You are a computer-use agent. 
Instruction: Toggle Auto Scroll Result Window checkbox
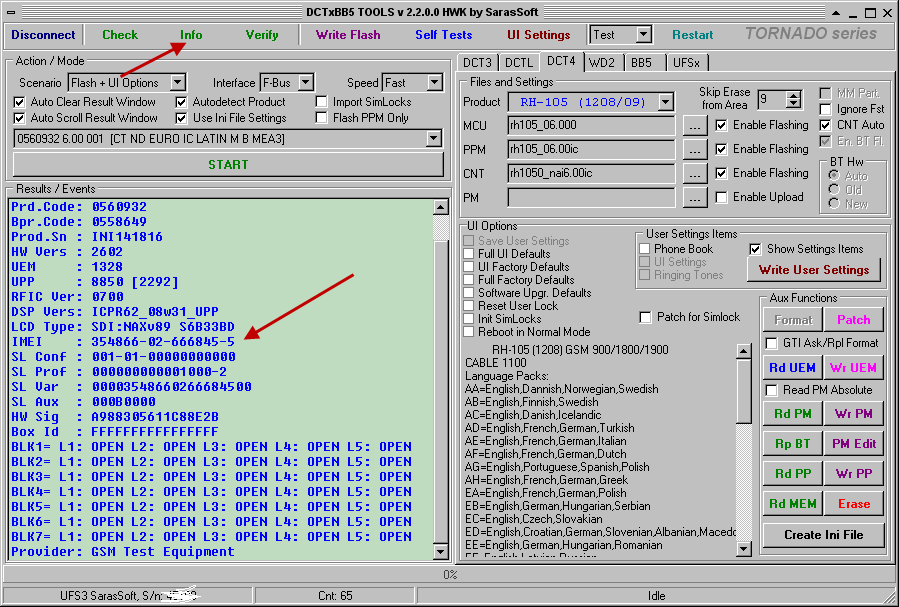tap(19, 118)
